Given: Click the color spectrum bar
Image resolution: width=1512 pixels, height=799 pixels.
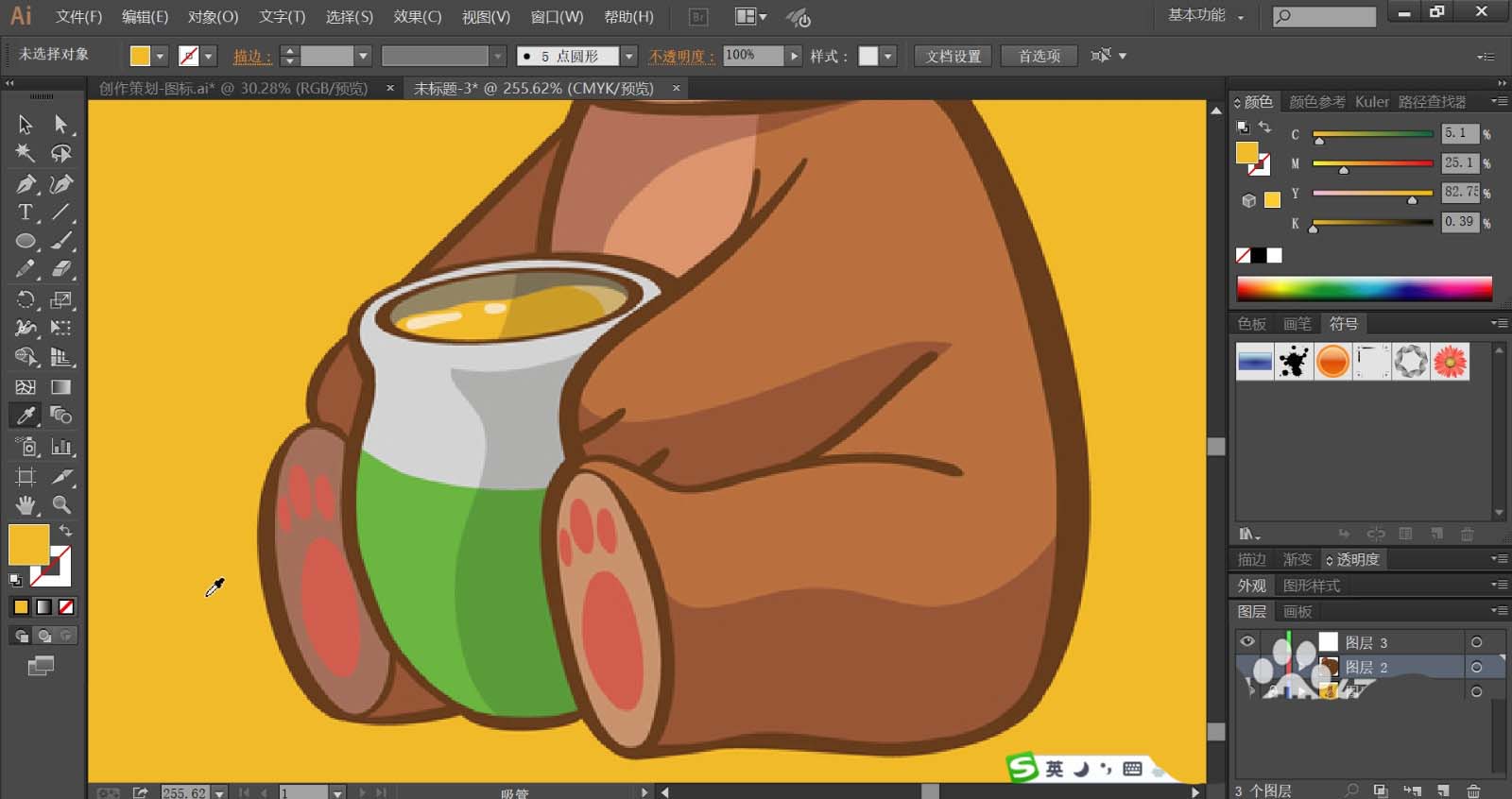Looking at the screenshot, I should [1364, 288].
